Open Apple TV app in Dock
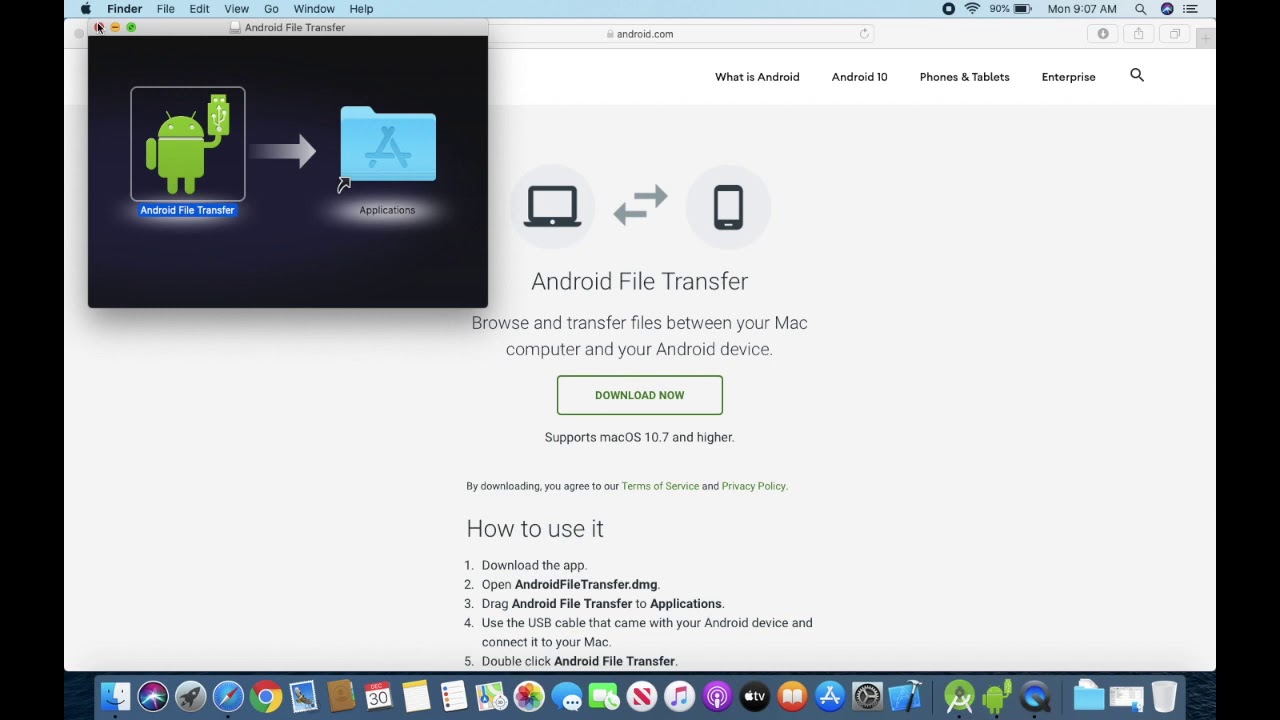 [755, 696]
